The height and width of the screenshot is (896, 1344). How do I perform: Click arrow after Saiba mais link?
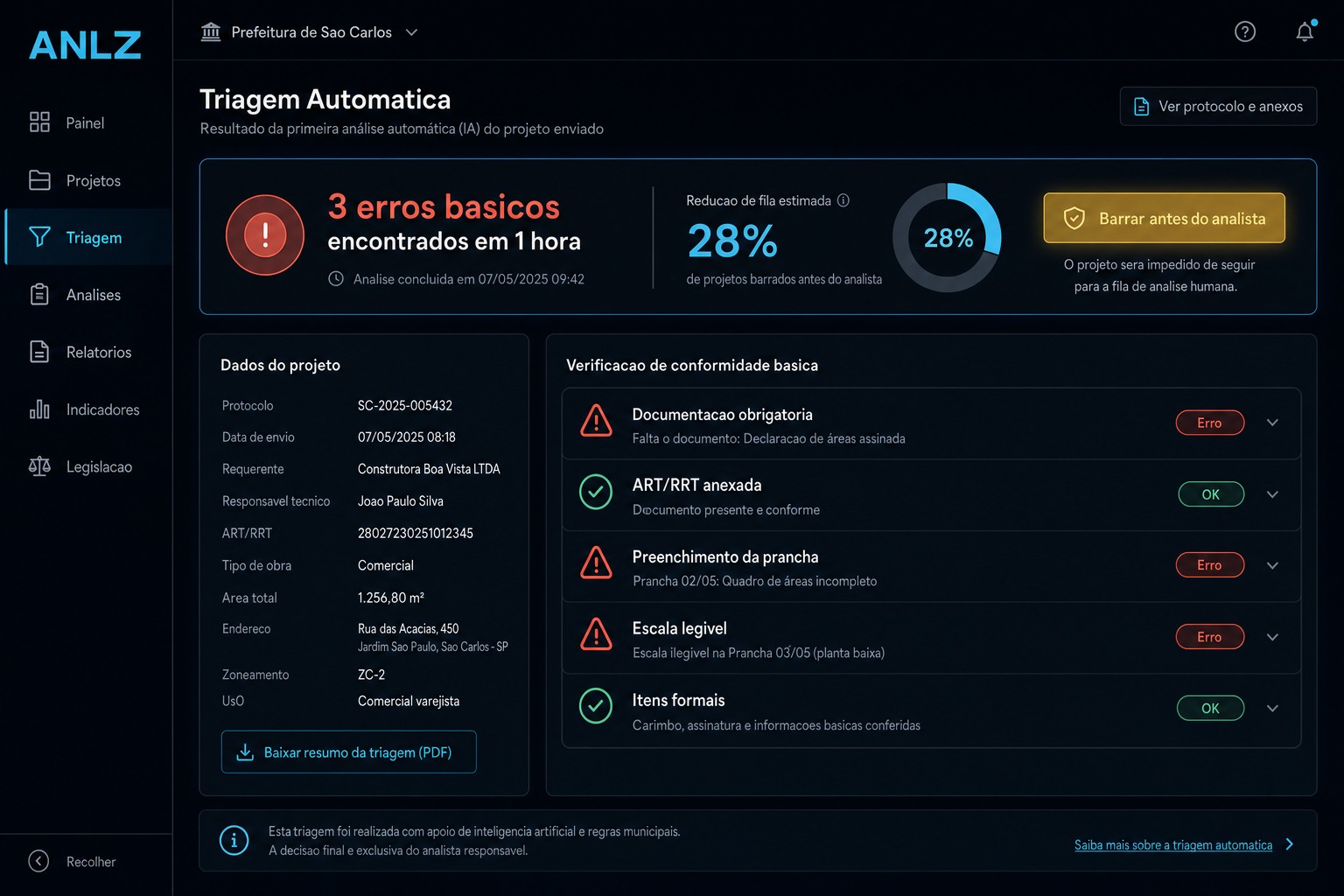coord(1290,844)
